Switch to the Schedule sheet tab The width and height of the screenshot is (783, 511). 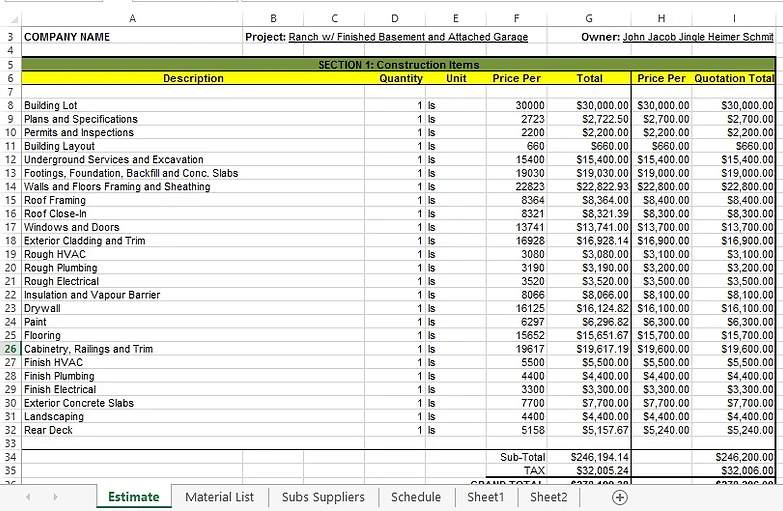[x=415, y=497]
